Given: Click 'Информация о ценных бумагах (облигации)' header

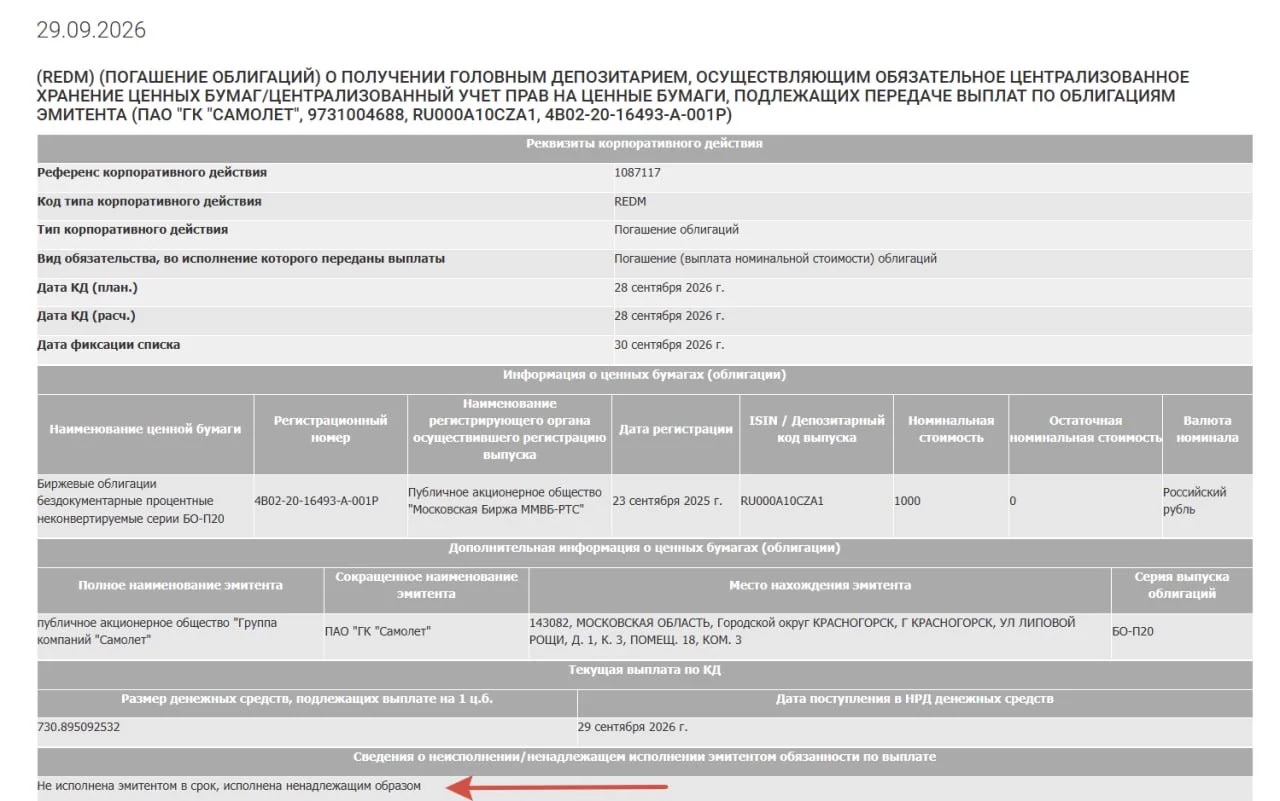Looking at the screenshot, I should tap(645, 375).
